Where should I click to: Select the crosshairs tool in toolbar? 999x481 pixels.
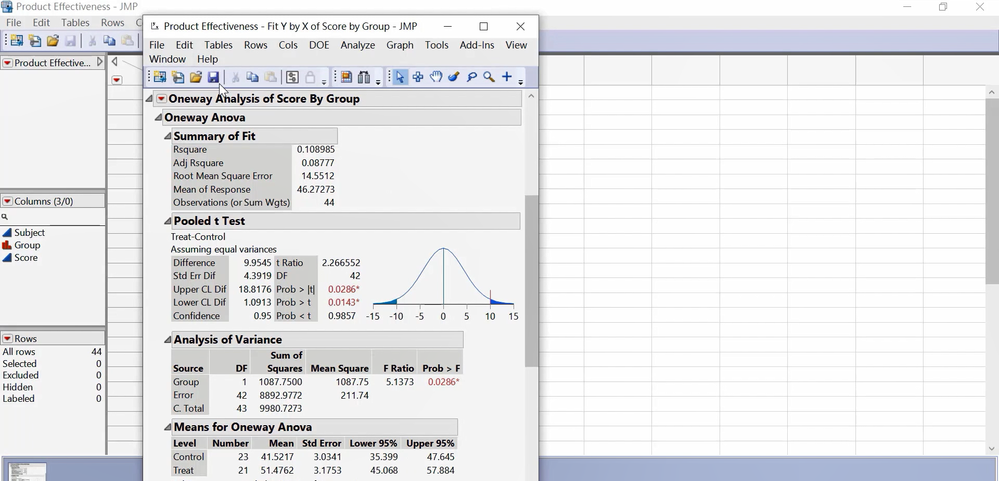pyautogui.click(x=418, y=78)
